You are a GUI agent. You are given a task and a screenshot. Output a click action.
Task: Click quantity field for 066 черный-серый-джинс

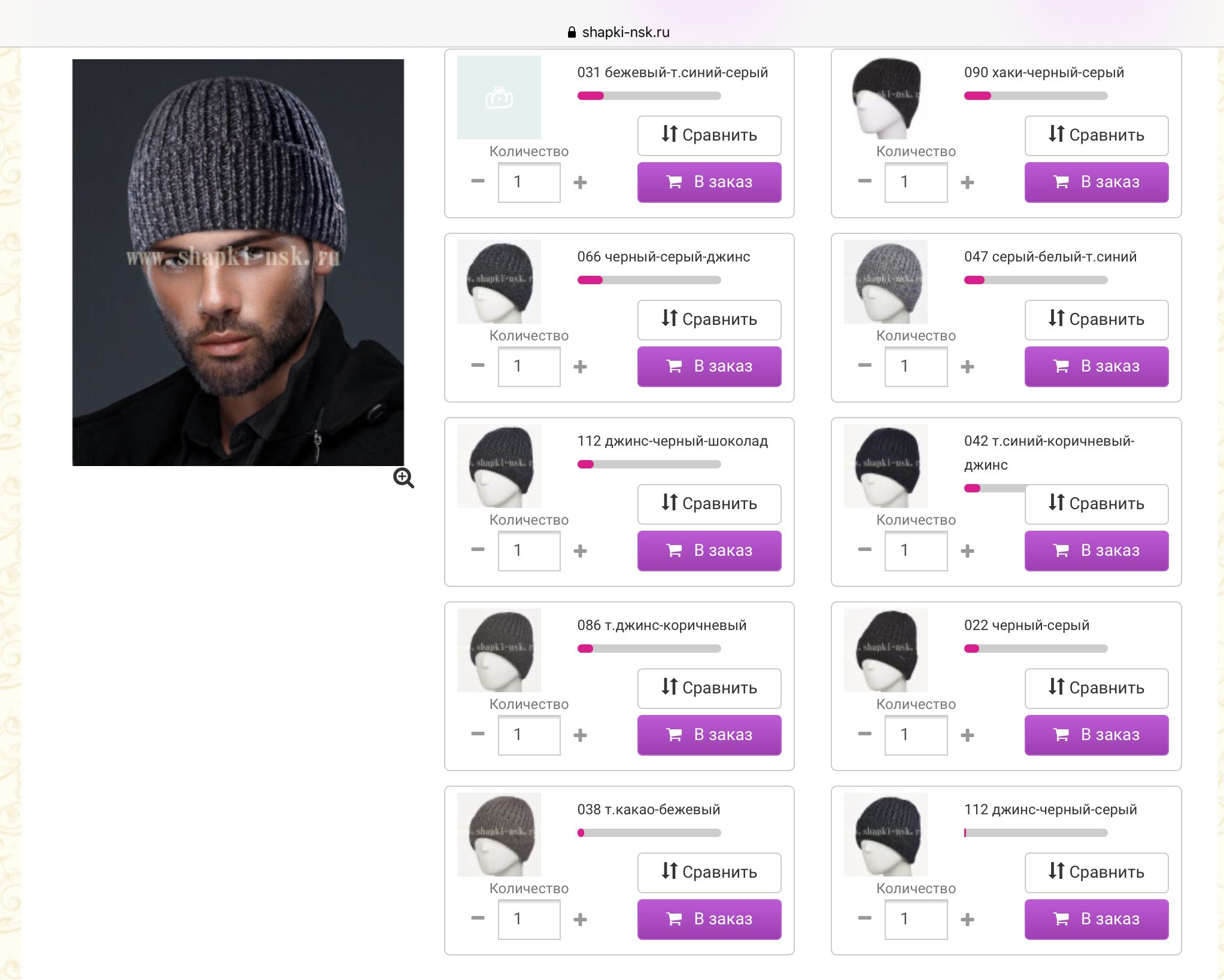click(x=529, y=366)
